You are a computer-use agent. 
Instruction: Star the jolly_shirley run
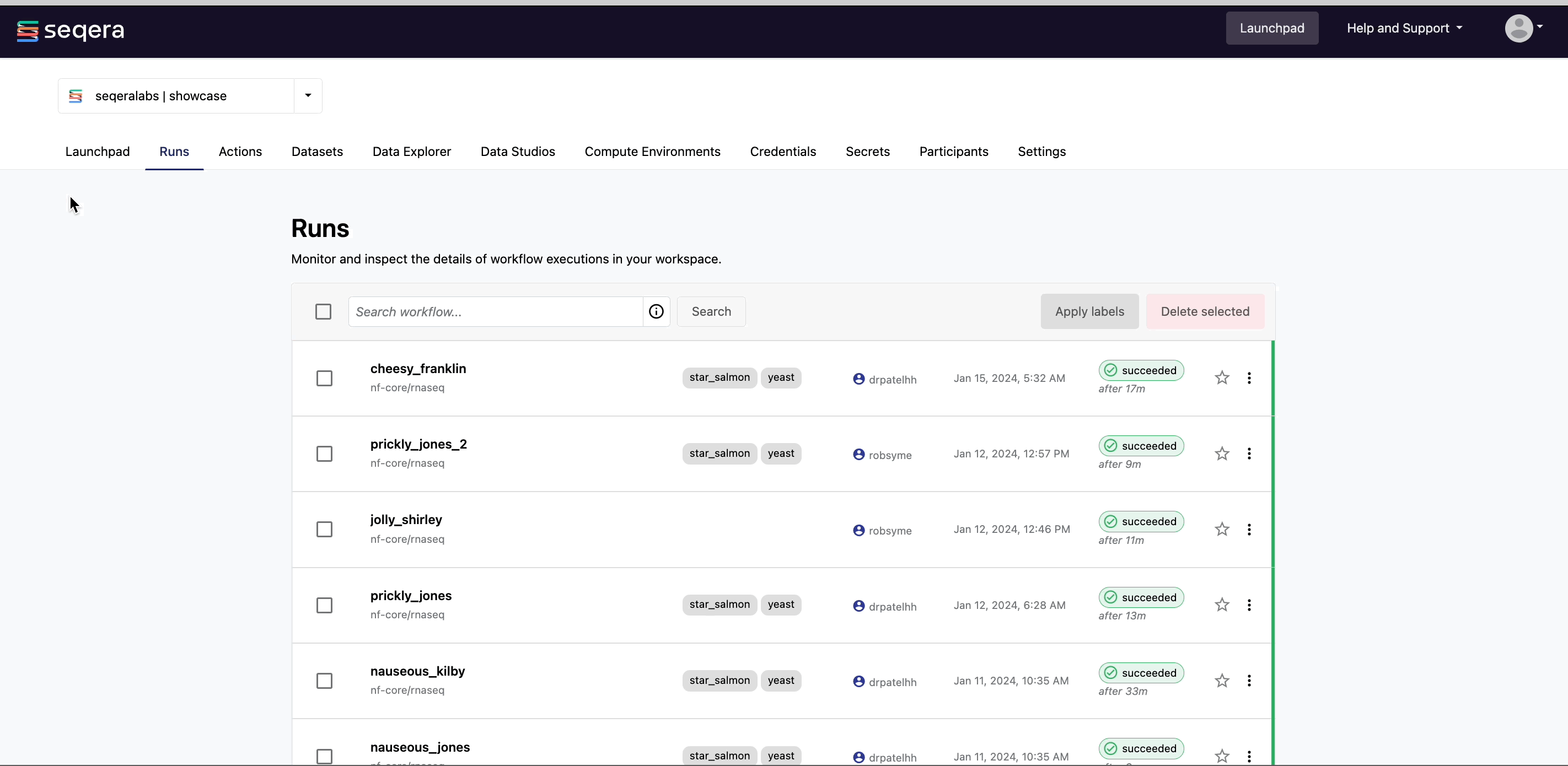click(x=1222, y=530)
